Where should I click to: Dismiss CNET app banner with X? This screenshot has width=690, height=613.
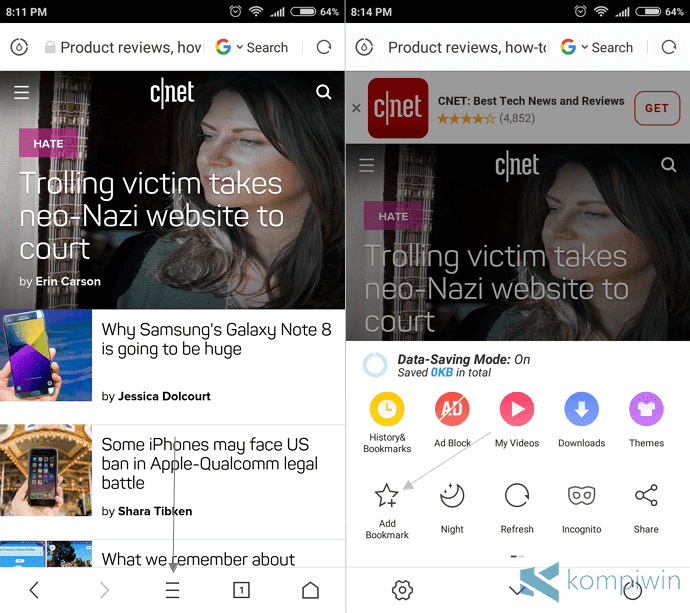[x=356, y=108]
